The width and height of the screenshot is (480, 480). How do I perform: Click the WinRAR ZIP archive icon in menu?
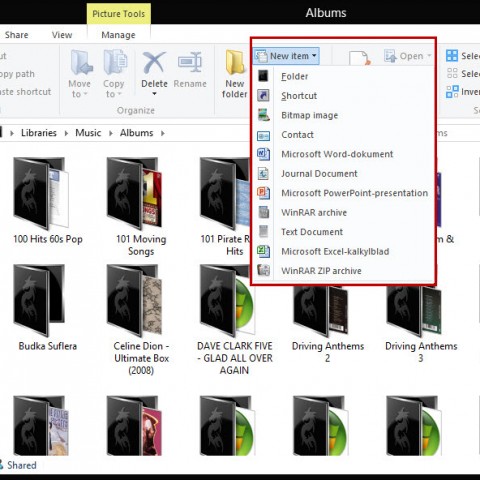(x=263, y=270)
